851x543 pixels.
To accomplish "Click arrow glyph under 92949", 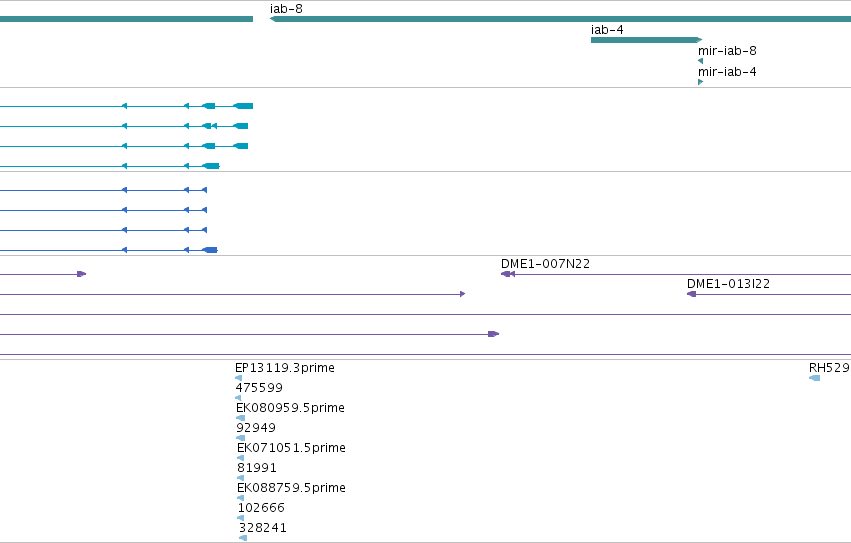I will click(240, 438).
